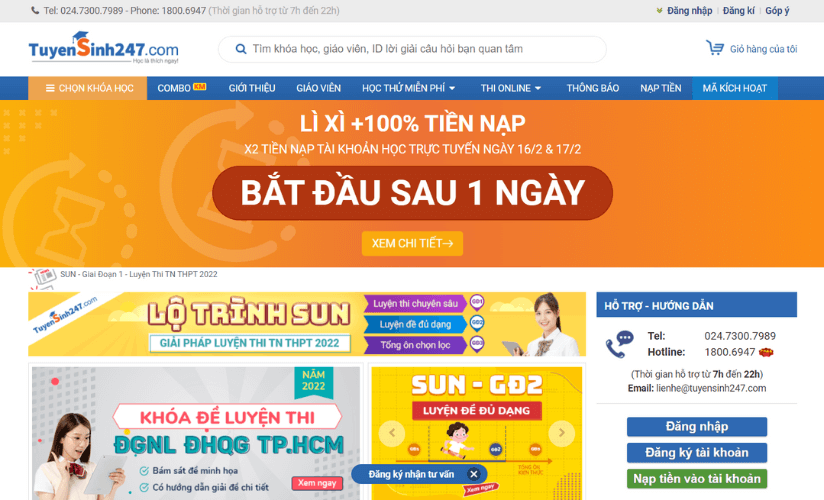Click the hamburger icon beside Chọn khóa học
Viewport: 824px width, 500px height.
[50, 88]
